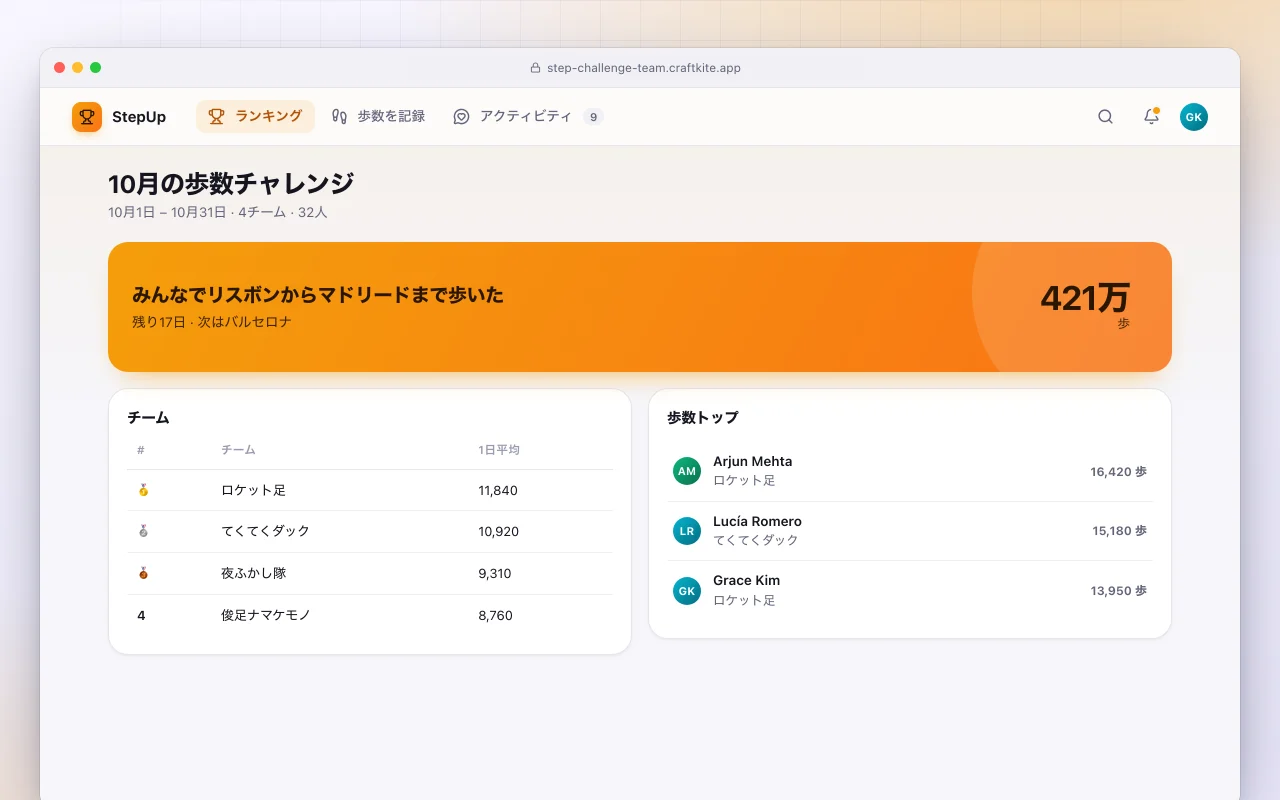This screenshot has width=1280, height=800.
Task: Click the gold medal icon for ロケット足
Action: coord(143,490)
